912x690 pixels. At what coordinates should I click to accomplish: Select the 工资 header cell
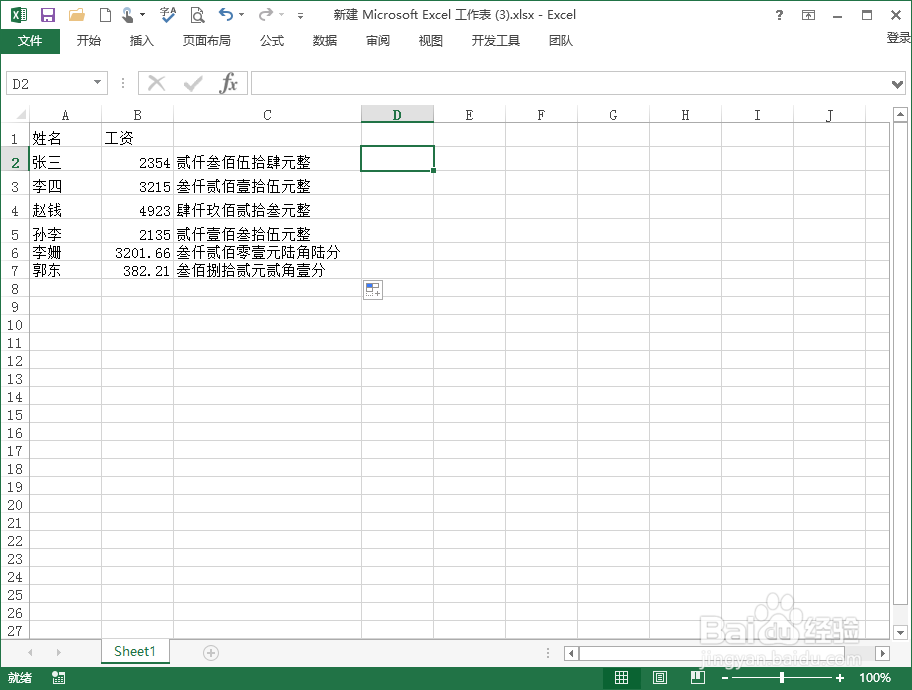137,137
